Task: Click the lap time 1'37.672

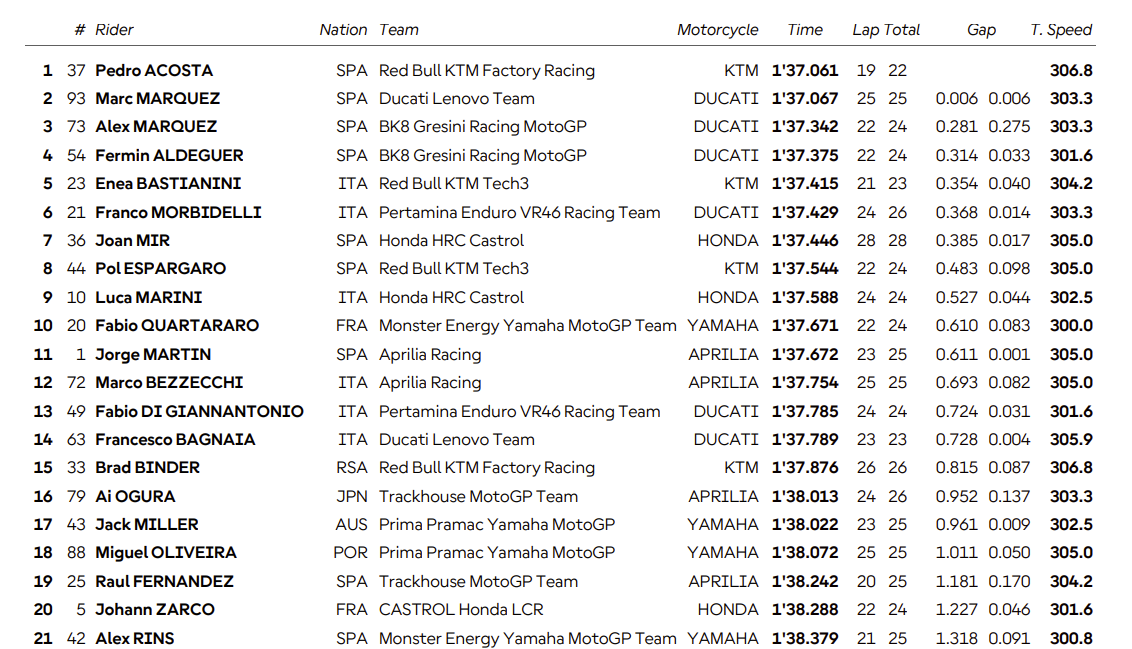Action: coord(805,354)
